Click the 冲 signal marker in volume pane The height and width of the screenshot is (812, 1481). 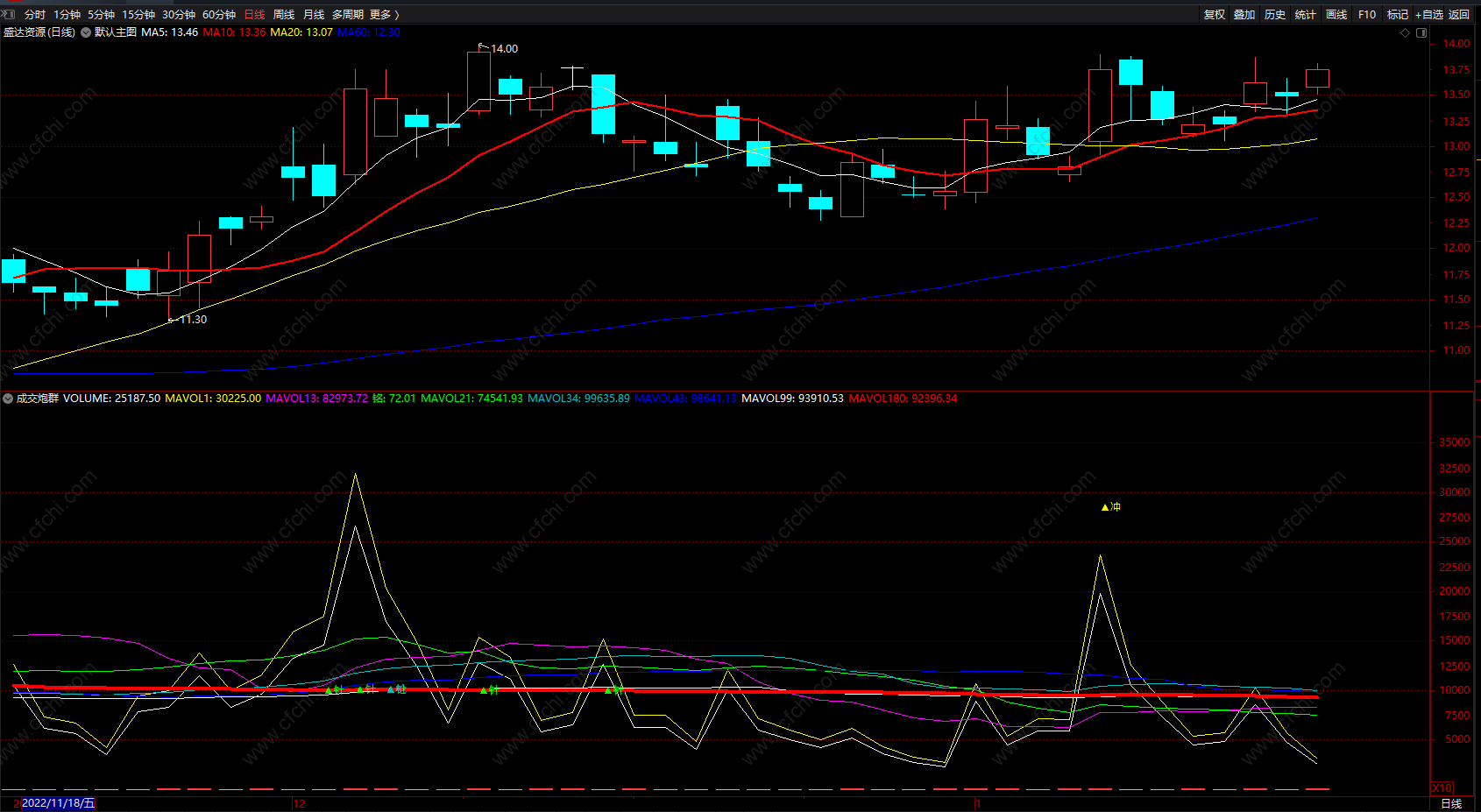click(1111, 506)
